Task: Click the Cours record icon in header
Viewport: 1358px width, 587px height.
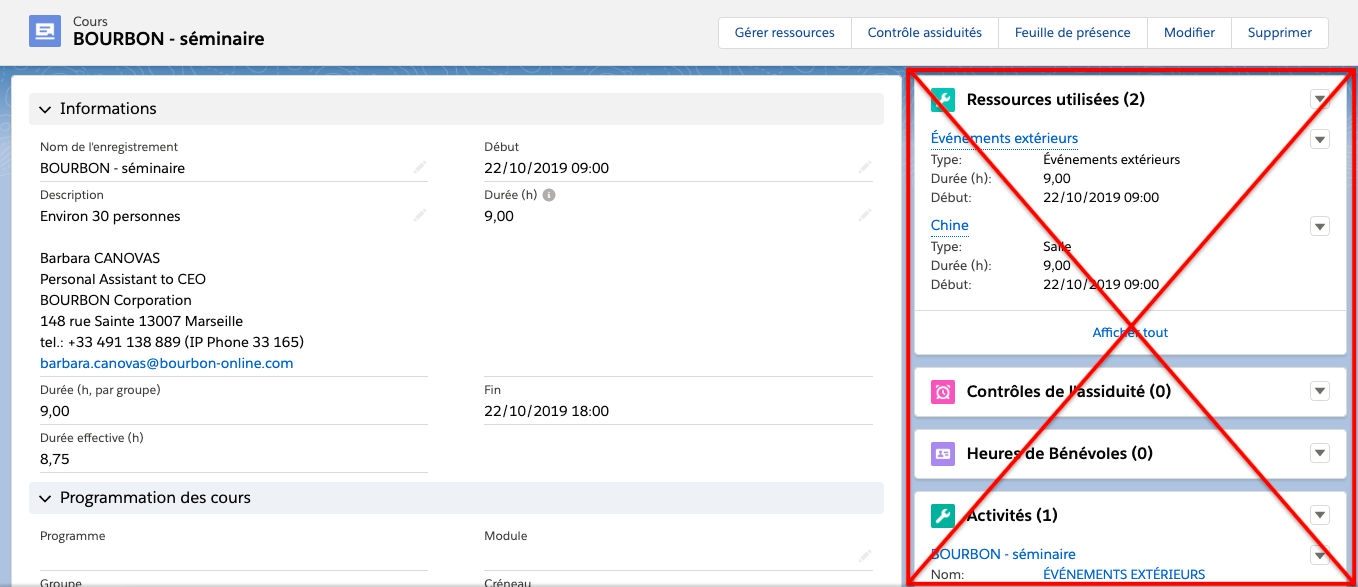Action: pyautogui.click(x=45, y=32)
